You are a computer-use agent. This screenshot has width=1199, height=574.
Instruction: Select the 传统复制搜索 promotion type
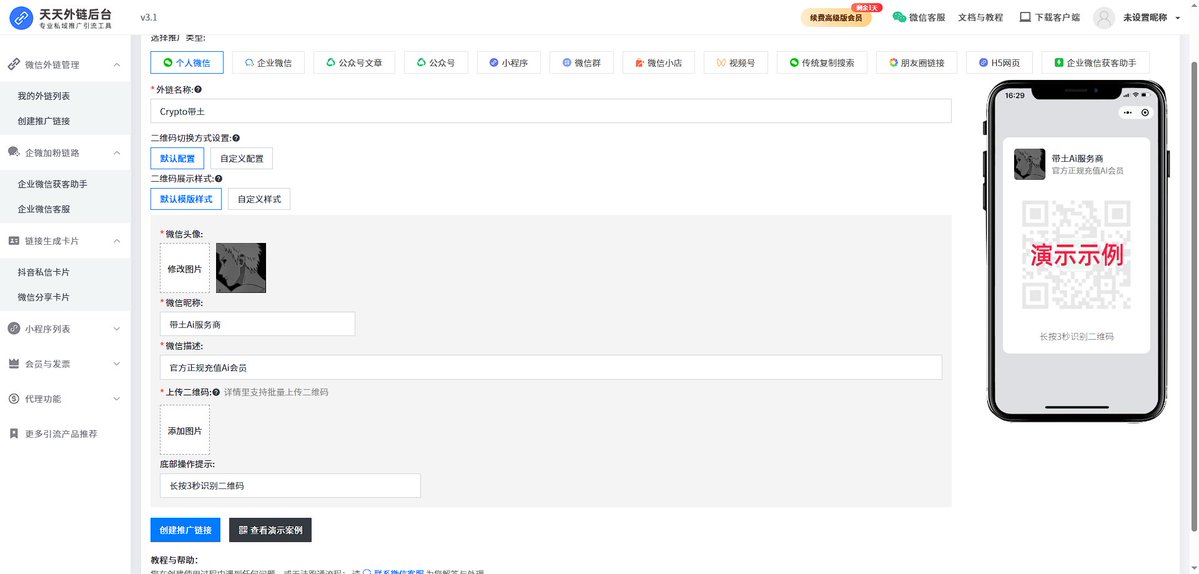pyautogui.click(x=822, y=63)
